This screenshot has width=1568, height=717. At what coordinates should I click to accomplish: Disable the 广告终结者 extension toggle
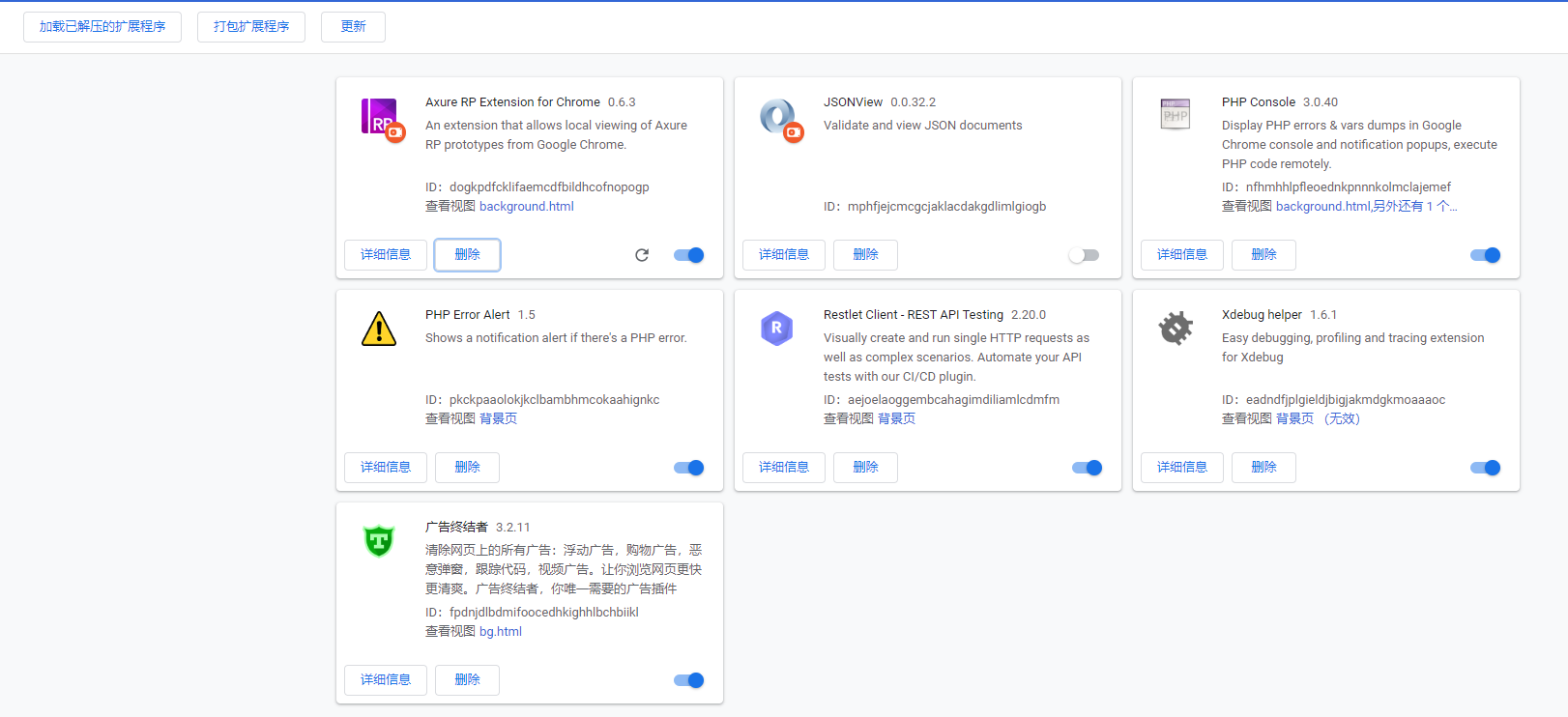click(689, 680)
